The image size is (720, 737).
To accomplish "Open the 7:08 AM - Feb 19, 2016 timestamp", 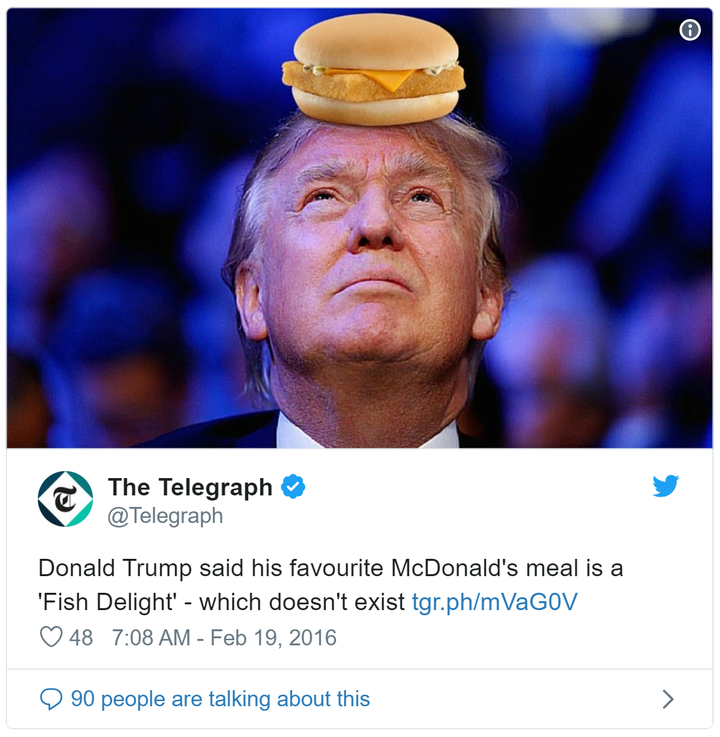I will [224, 638].
